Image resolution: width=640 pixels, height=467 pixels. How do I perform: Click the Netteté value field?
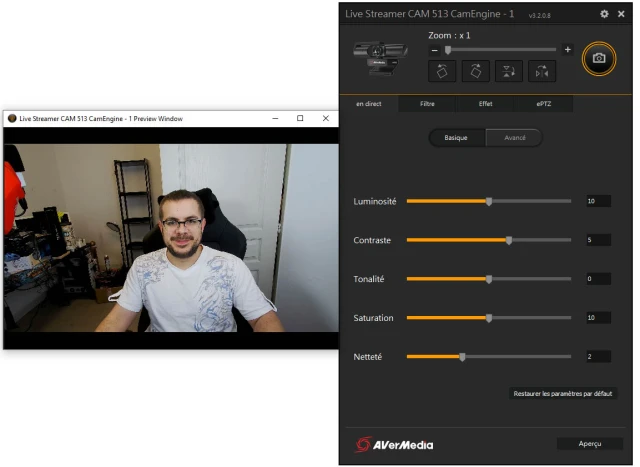tap(598, 357)
